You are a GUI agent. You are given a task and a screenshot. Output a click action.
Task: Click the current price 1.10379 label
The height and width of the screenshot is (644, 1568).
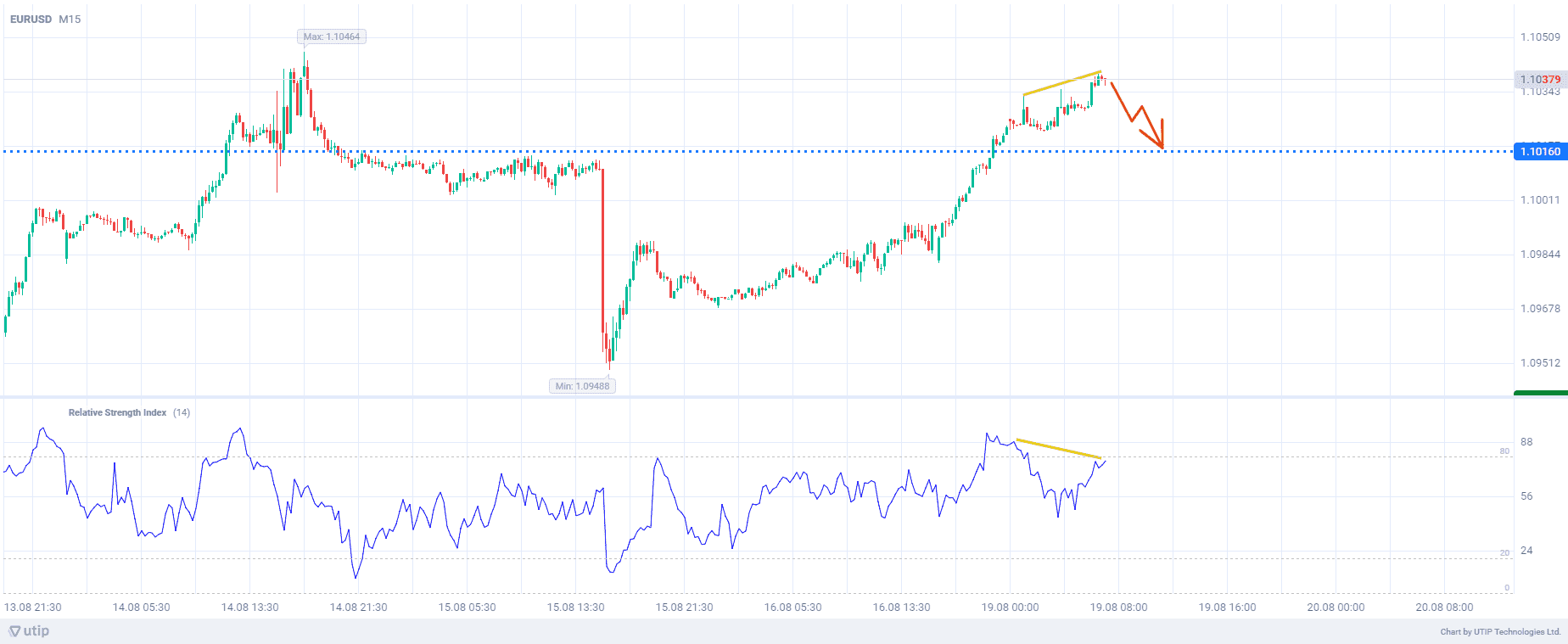point(1539,79)
